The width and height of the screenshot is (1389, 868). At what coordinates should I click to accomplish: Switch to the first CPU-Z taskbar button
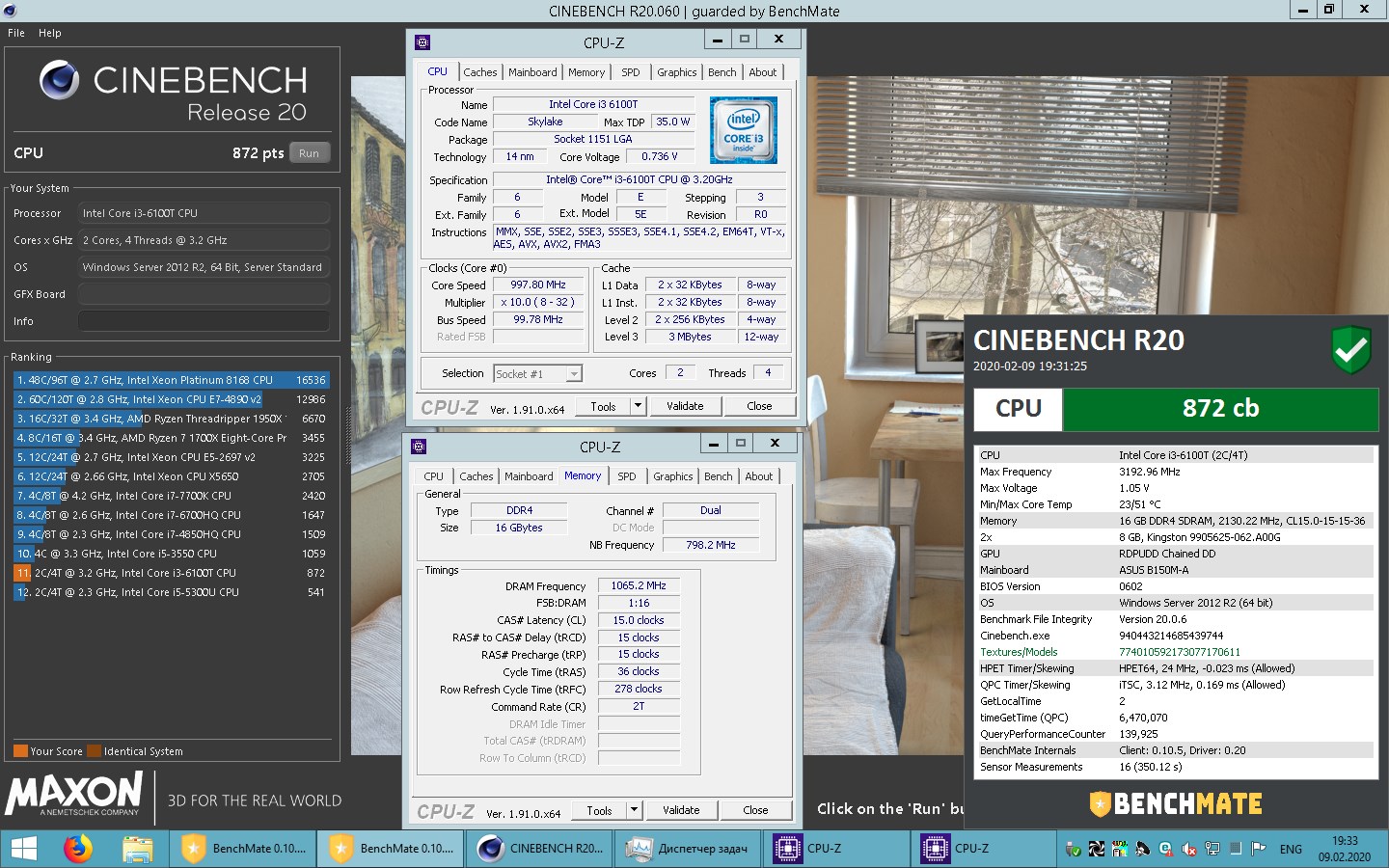835,849
